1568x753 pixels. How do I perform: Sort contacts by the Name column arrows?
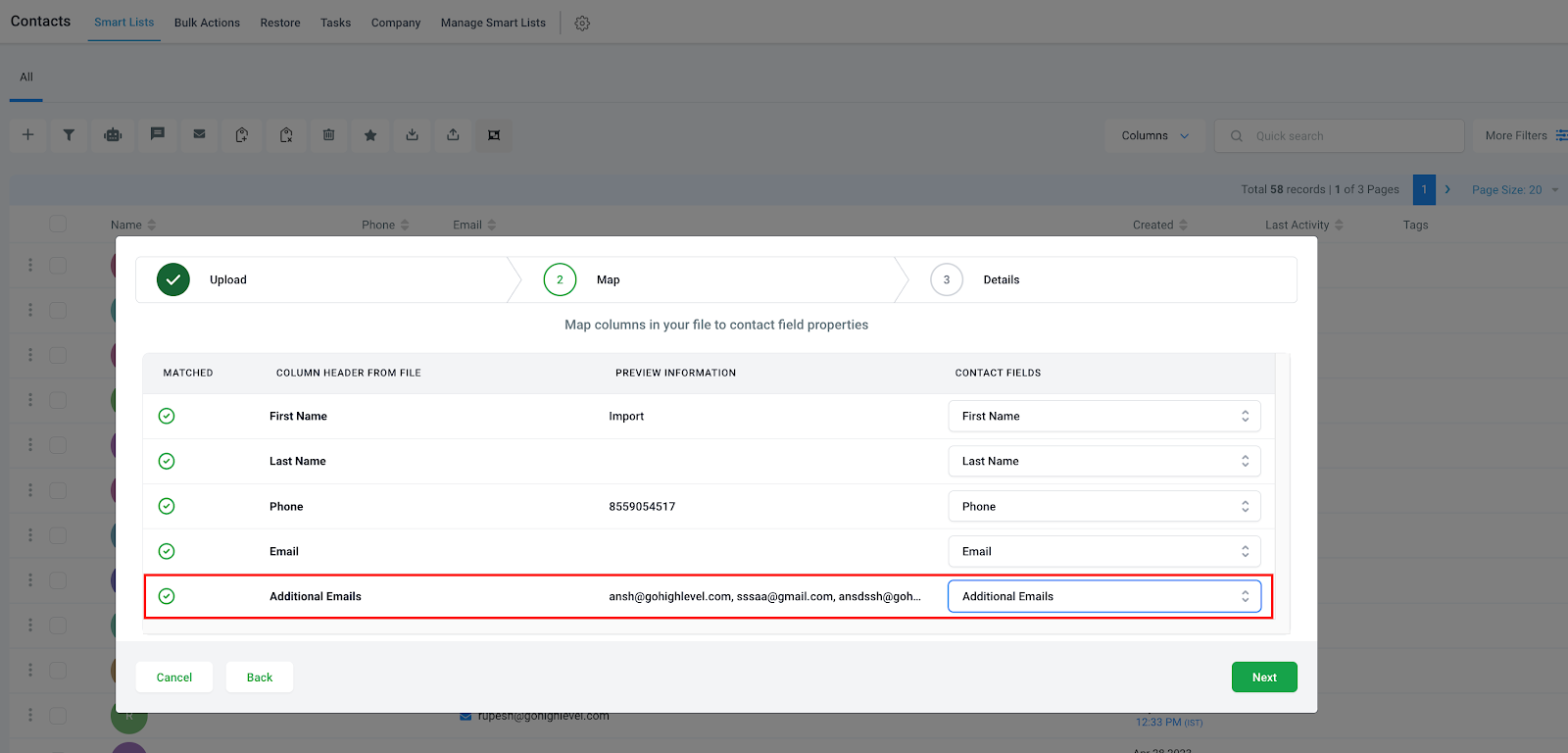click(152, 226)
